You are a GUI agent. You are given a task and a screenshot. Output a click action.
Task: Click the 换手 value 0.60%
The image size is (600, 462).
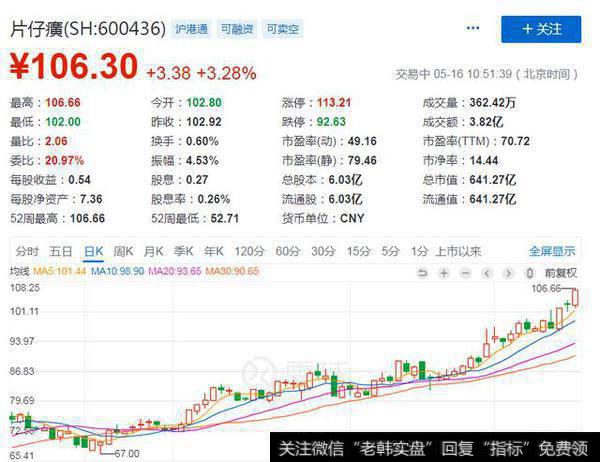pyautogui.click(x=202, y=141)
